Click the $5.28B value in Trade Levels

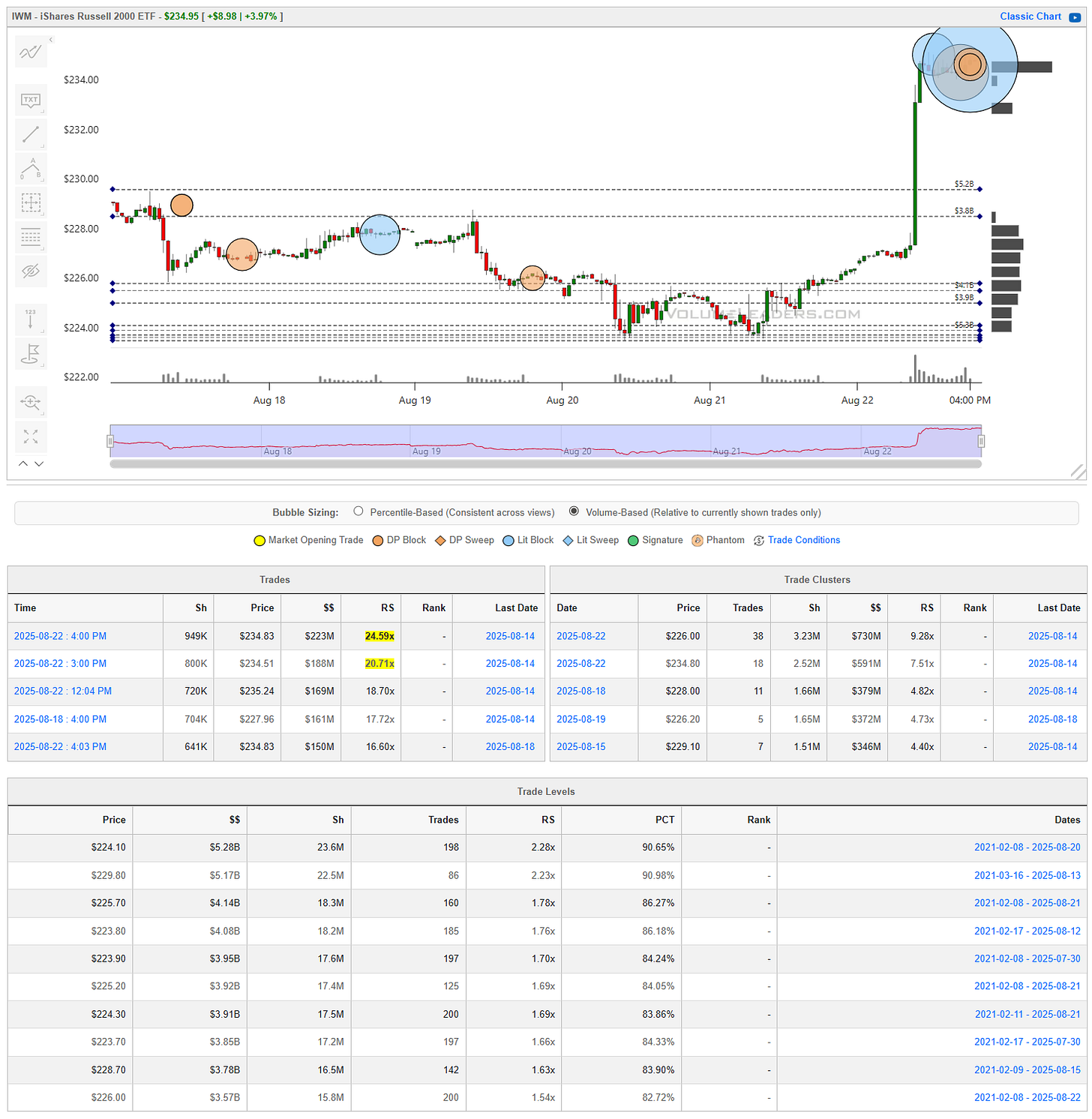[224, 847]
